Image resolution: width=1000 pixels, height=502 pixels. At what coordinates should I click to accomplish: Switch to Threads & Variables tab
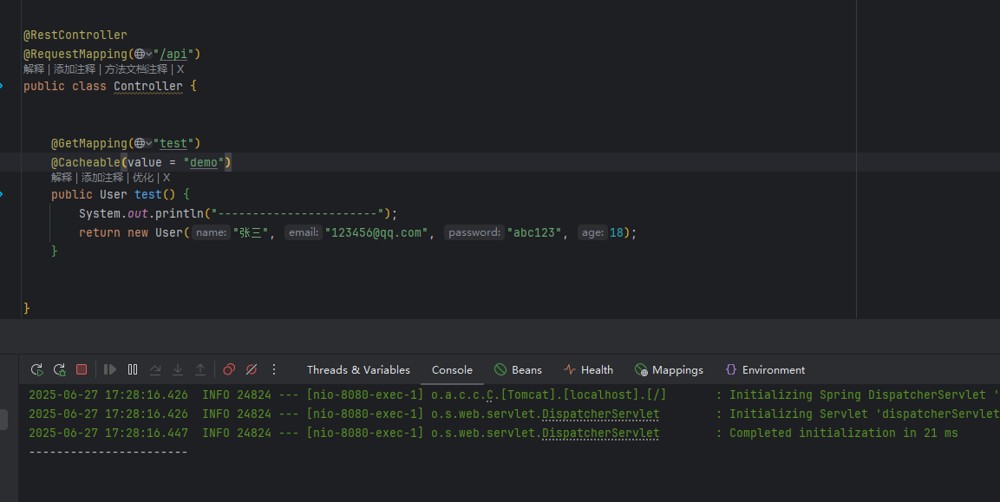[358, 370]
